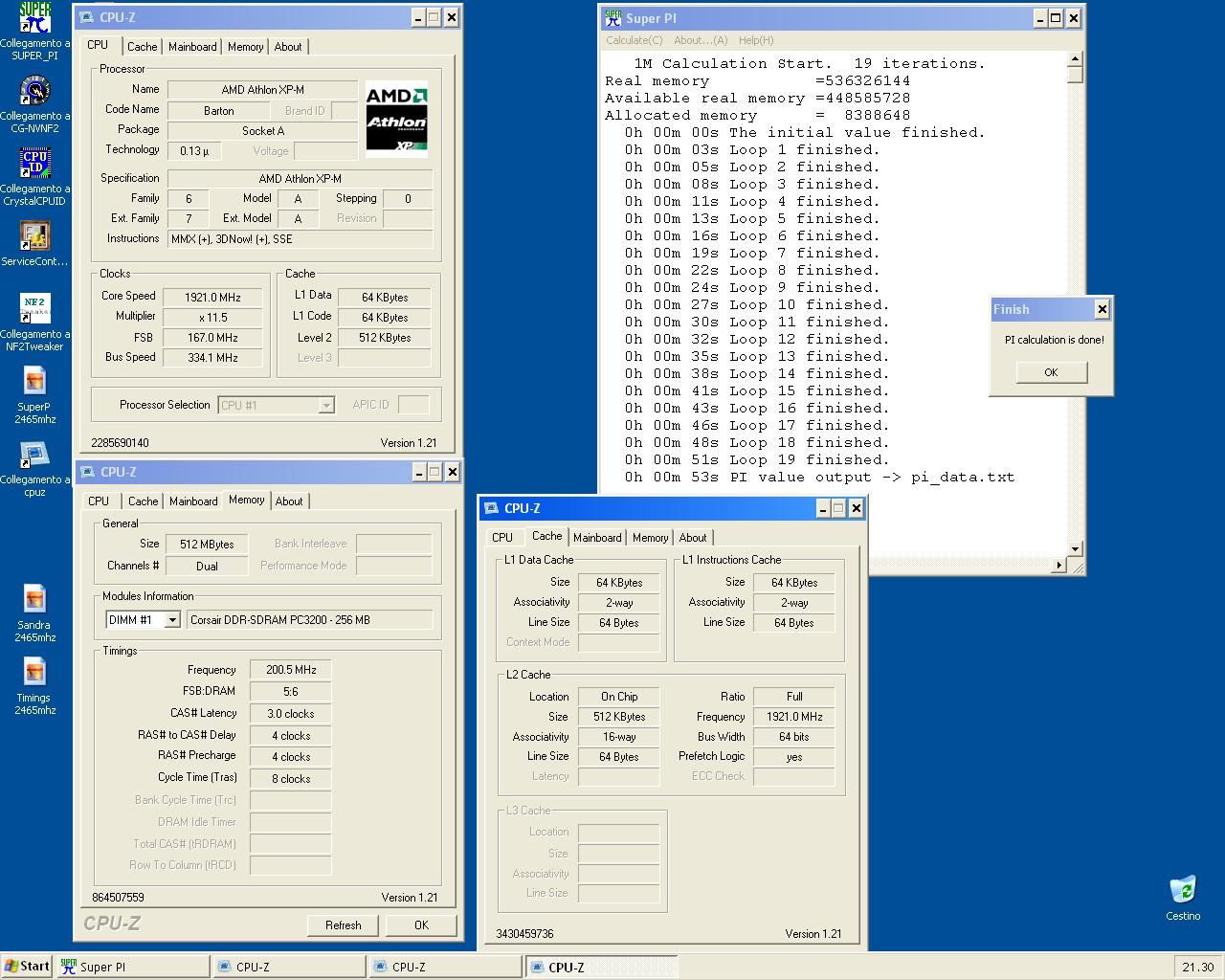This screenshot has width=1225, height=980.
Task: Open the Sandra 2465mhz image file
Action: click(x=34, y=613)
